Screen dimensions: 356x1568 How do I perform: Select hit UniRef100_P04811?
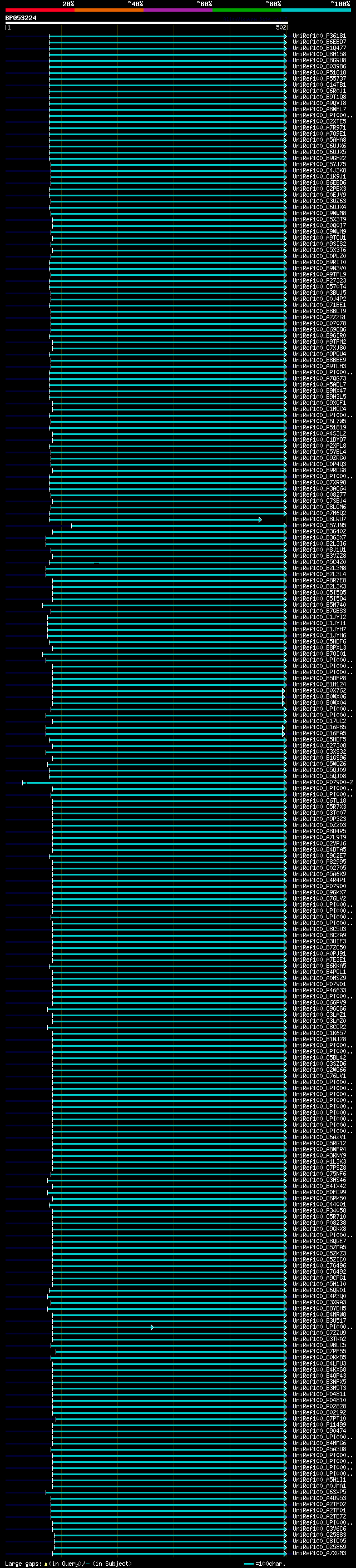pyautogui.click(x=319, y=1394)
